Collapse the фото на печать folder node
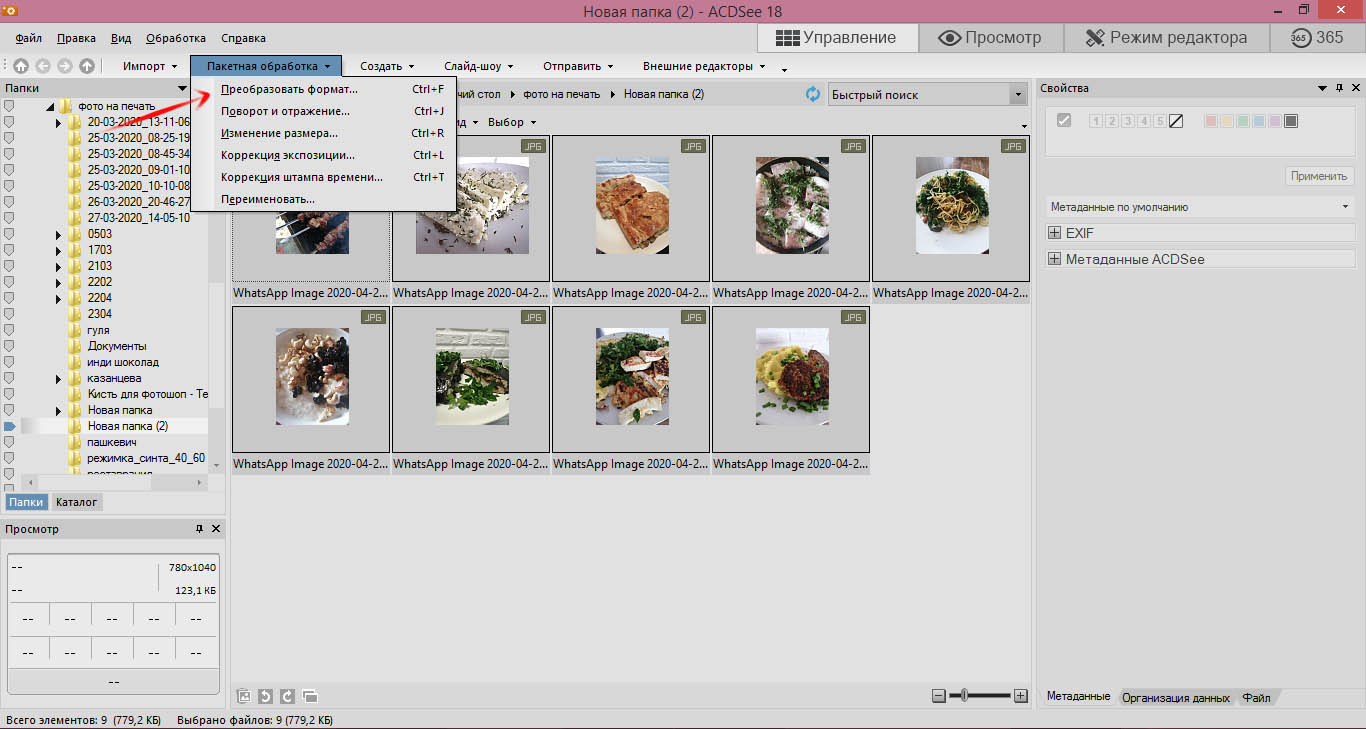Viewport: 1366px width, 729px height. pos(48,106)
